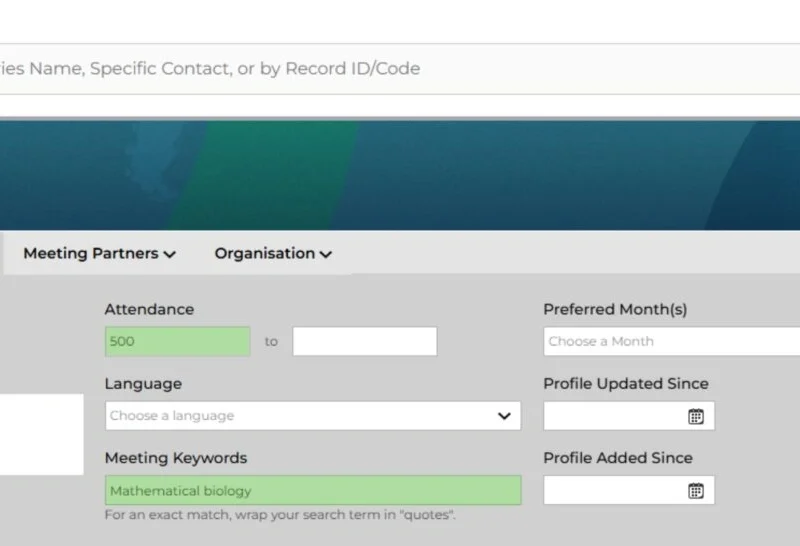800x546 pixels.
Task: Open the Meeting Partners menu
Action: (99, 253)
